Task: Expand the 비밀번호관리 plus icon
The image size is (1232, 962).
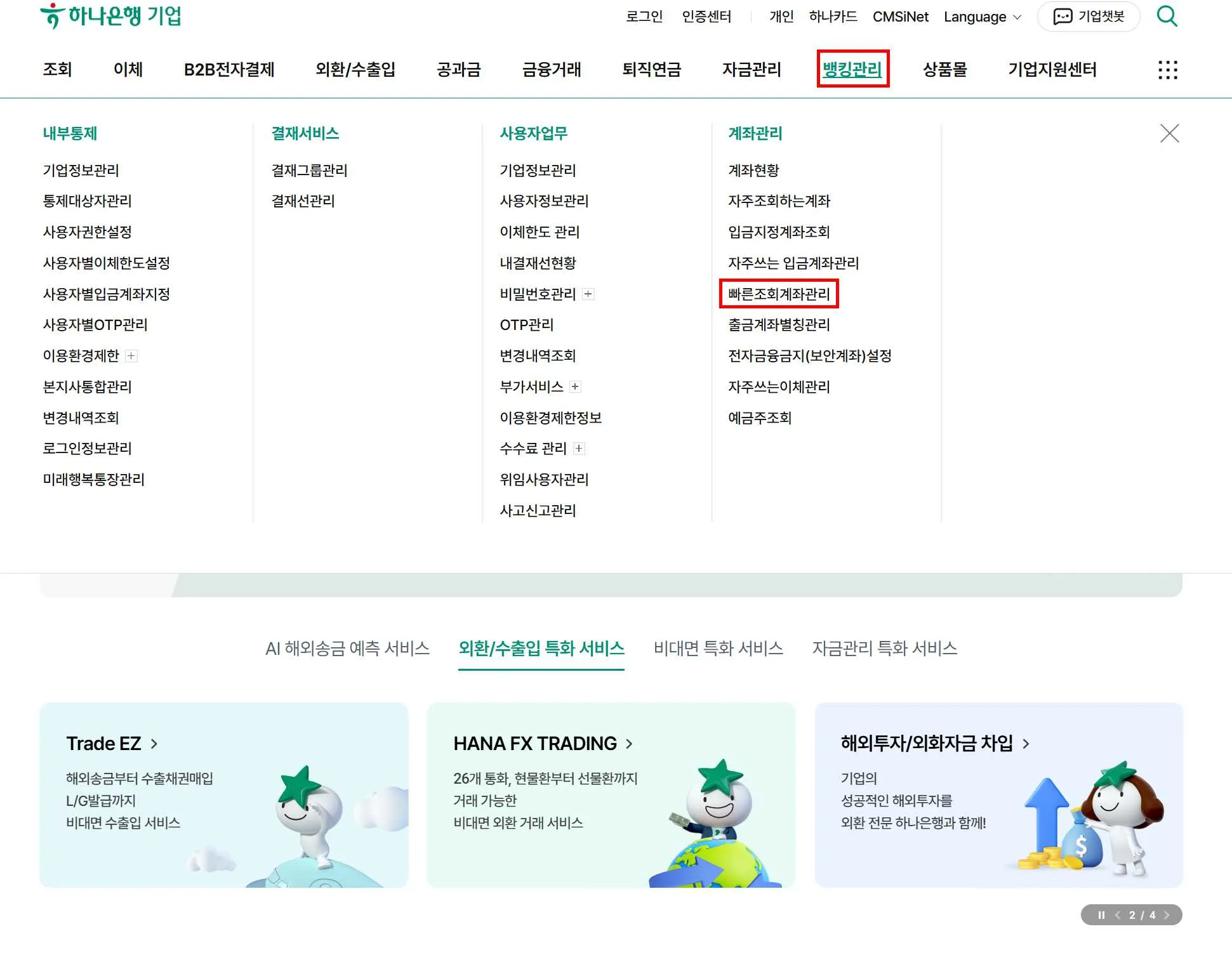Action: [x=588, y=294]
